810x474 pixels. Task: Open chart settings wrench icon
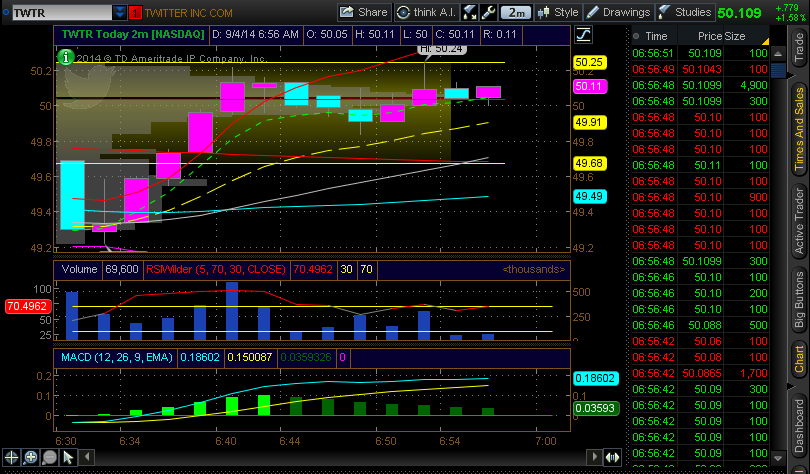pyautogui.click(x=488, y=12)
